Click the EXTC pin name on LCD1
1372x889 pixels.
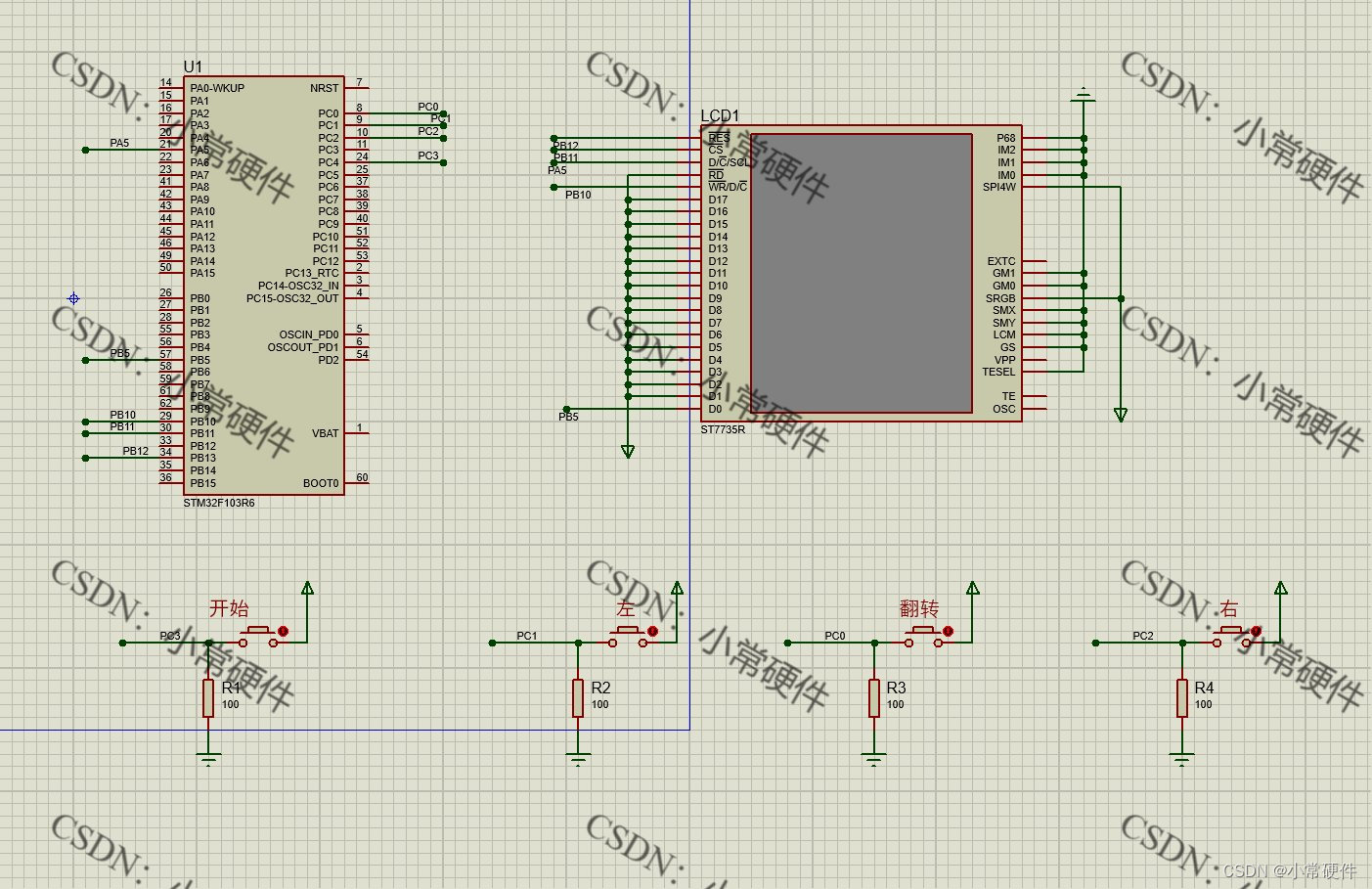point(1001,261)
